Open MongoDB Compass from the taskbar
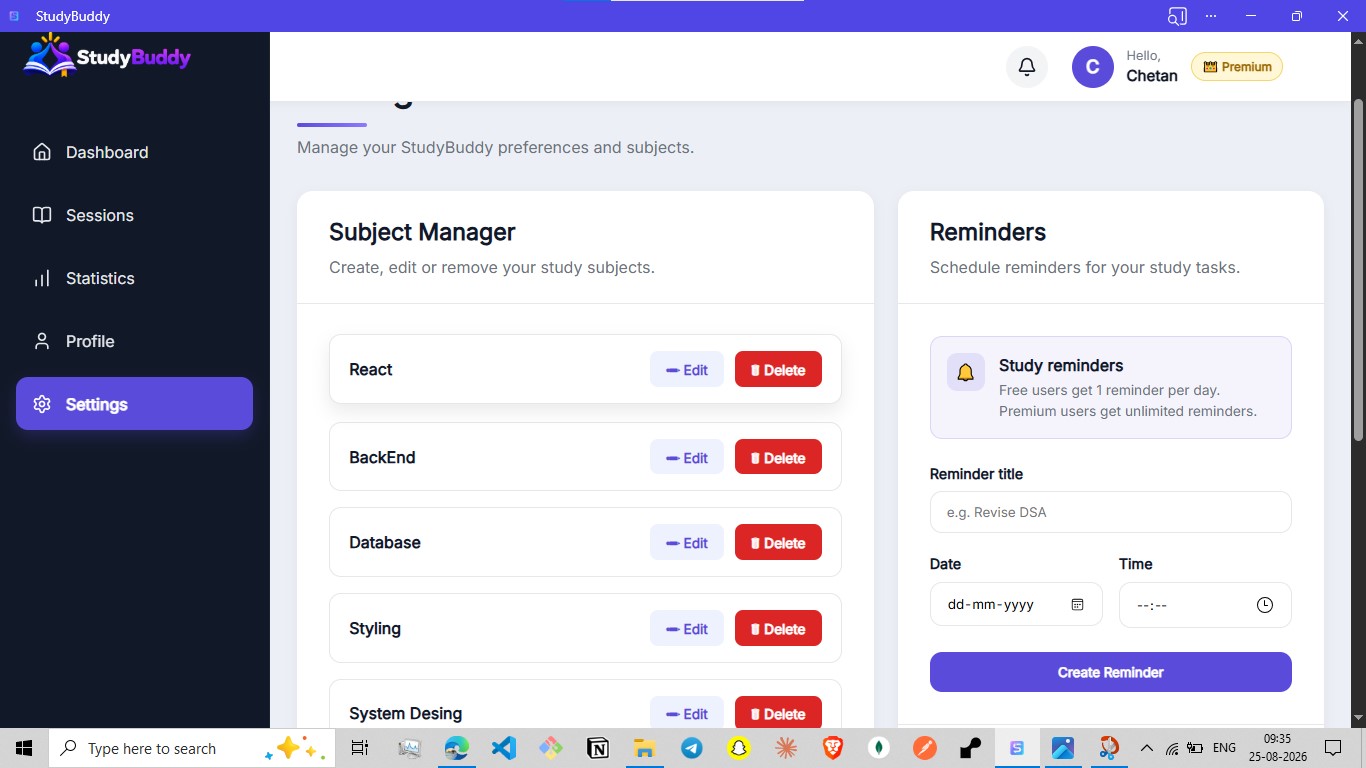 pyautogui.click(x=879, y=748)
